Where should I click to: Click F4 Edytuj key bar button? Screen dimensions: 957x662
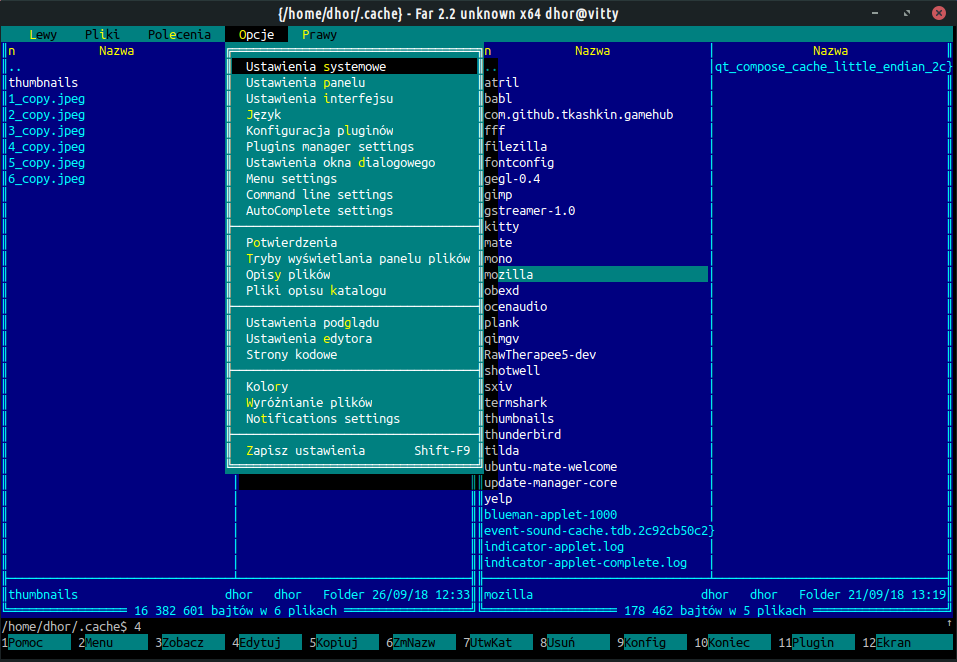pos(267,642)
